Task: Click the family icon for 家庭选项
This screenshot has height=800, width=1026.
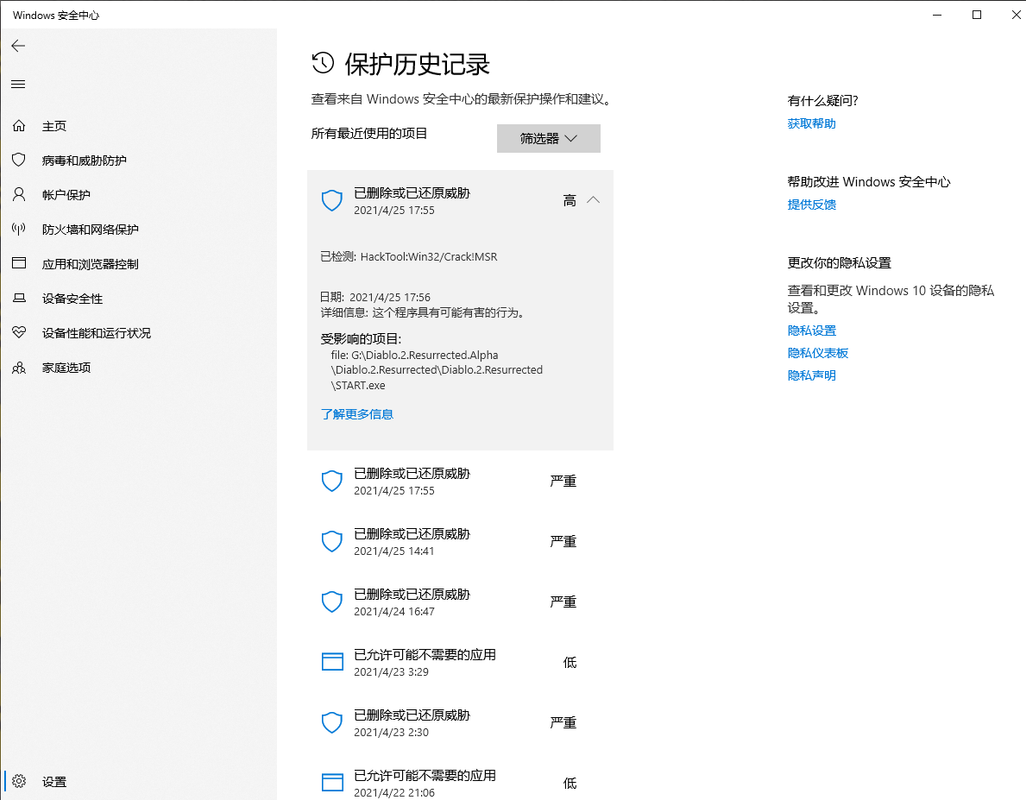Action: (x=19, y=368)
